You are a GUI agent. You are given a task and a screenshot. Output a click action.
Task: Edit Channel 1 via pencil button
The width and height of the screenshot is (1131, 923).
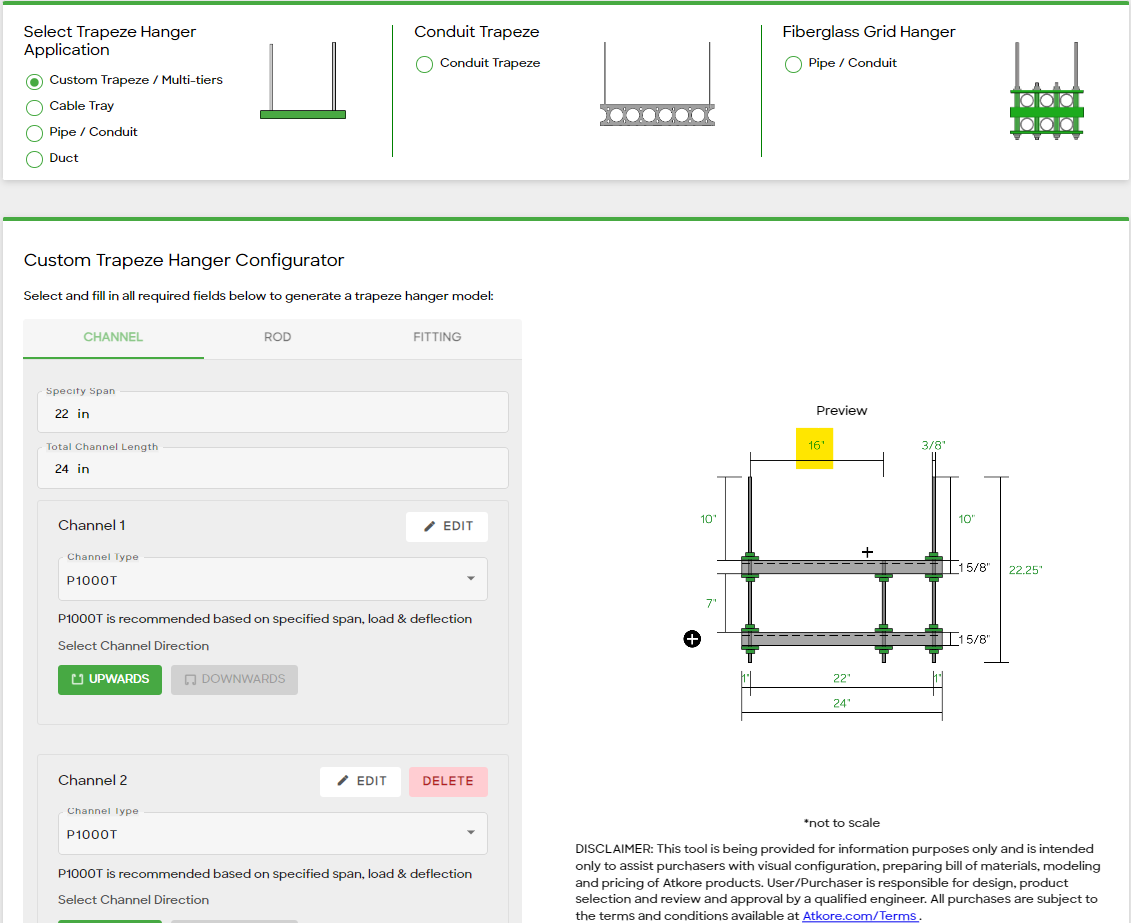coord(446,526)
